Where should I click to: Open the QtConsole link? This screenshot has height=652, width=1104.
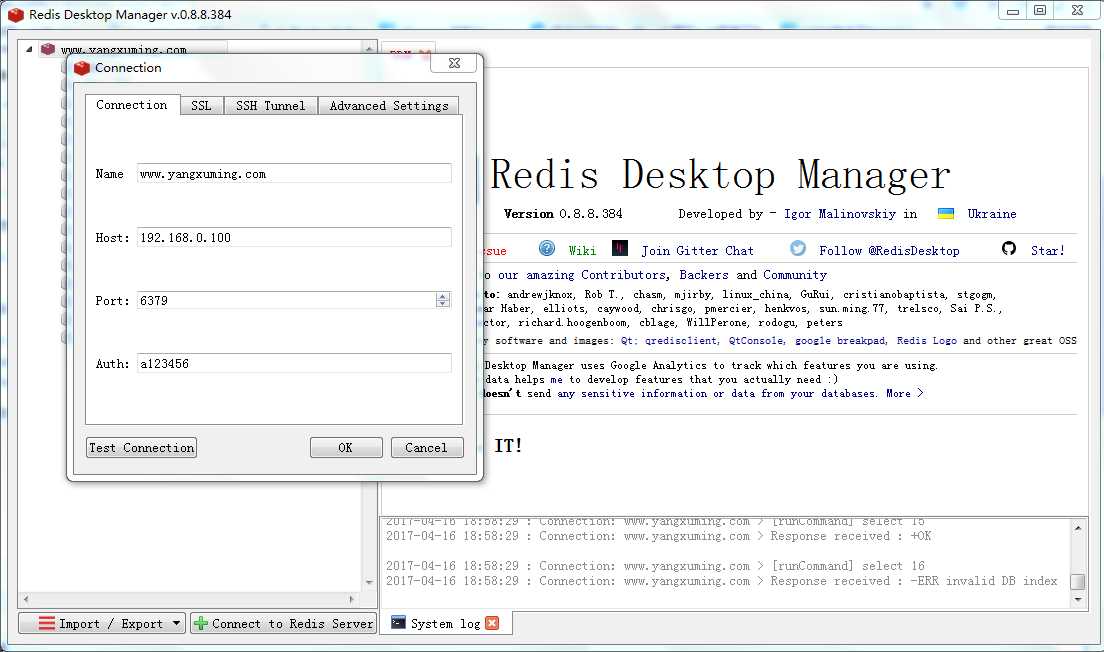pos(756,341)
